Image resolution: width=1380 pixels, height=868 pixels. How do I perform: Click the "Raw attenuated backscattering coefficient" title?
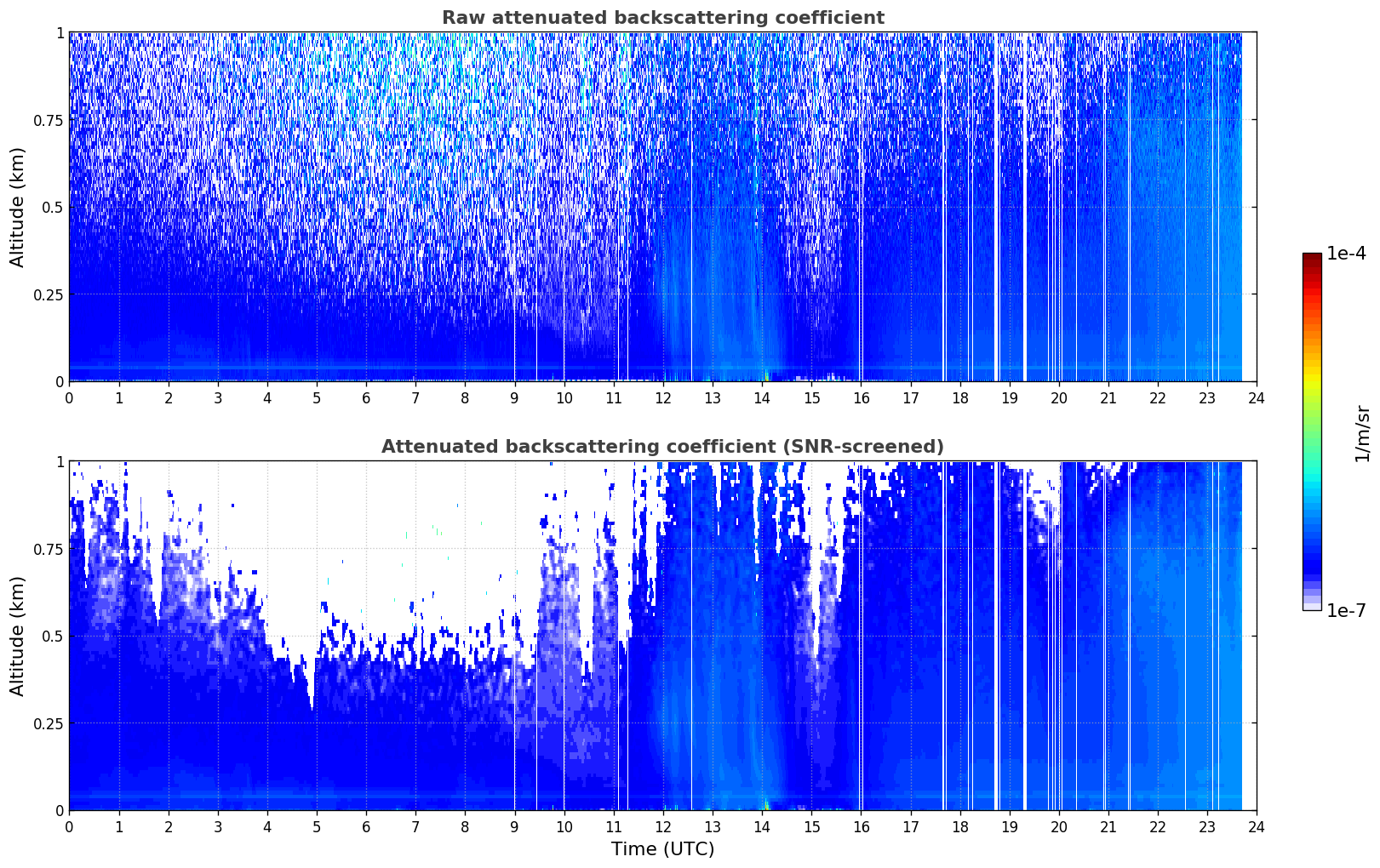coord(662,18)
